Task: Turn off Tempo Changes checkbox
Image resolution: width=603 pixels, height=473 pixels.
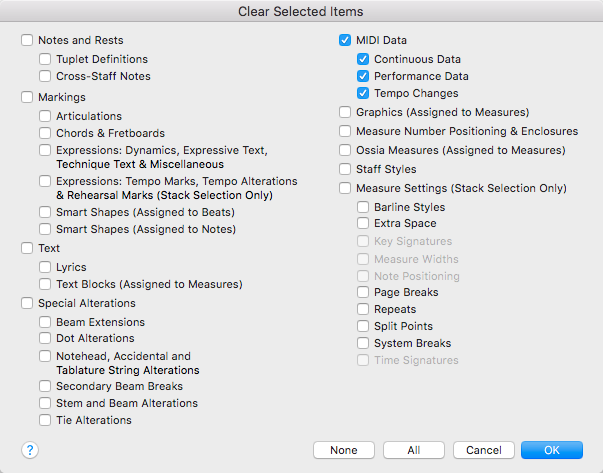Action: 363,94
